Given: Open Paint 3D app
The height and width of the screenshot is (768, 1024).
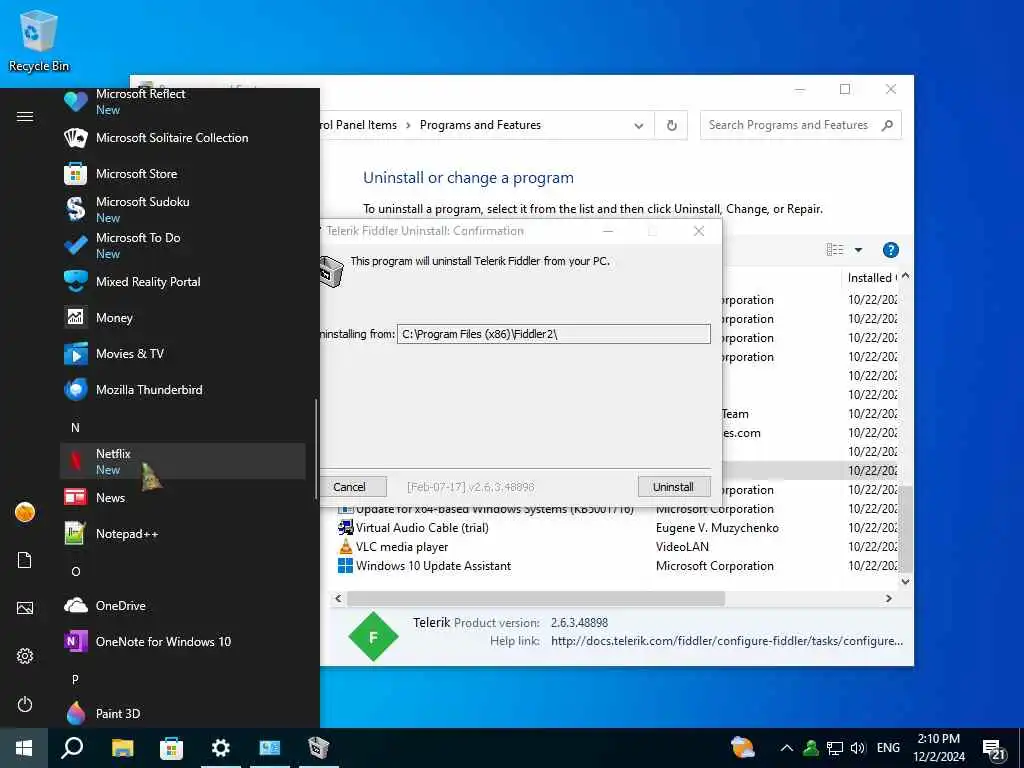Looking at the screenshot, I should point(183,713).
